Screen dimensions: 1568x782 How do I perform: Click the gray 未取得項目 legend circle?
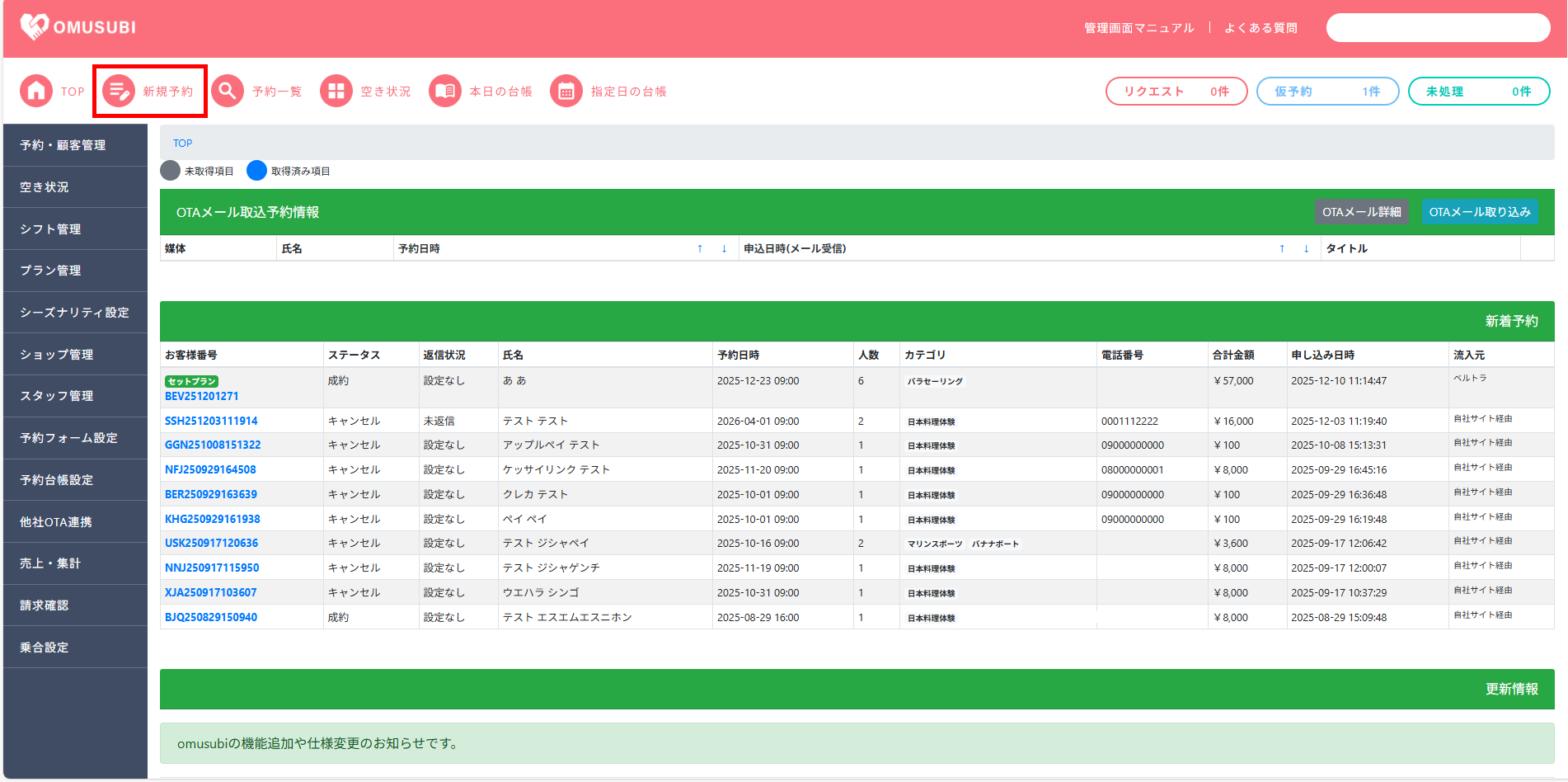171,171
